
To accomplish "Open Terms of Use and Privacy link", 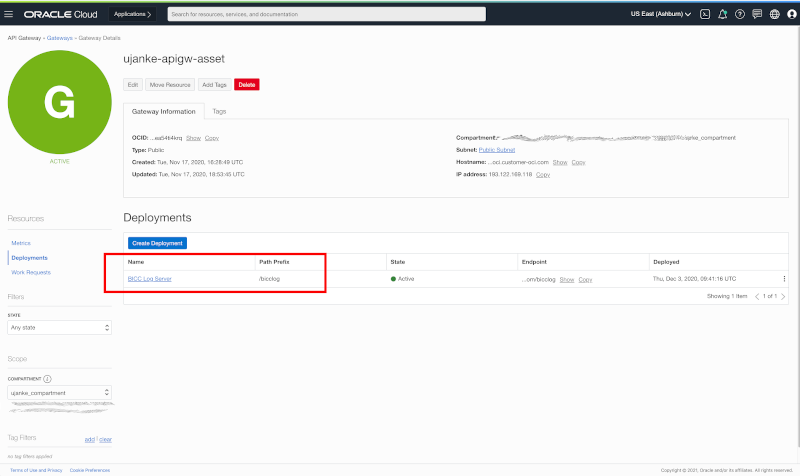I will click(x=36, y=470).
